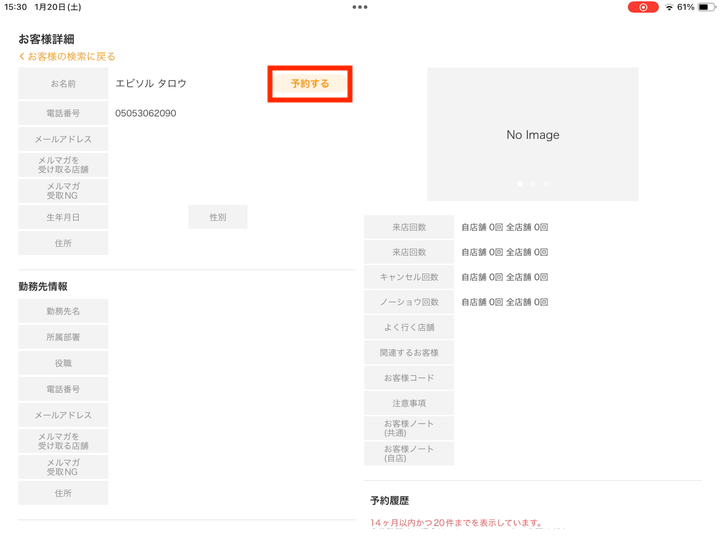Select the お客様ノート(共通) label cell
The height and width of the screenshot is (540, 720).
click(409, 428)
